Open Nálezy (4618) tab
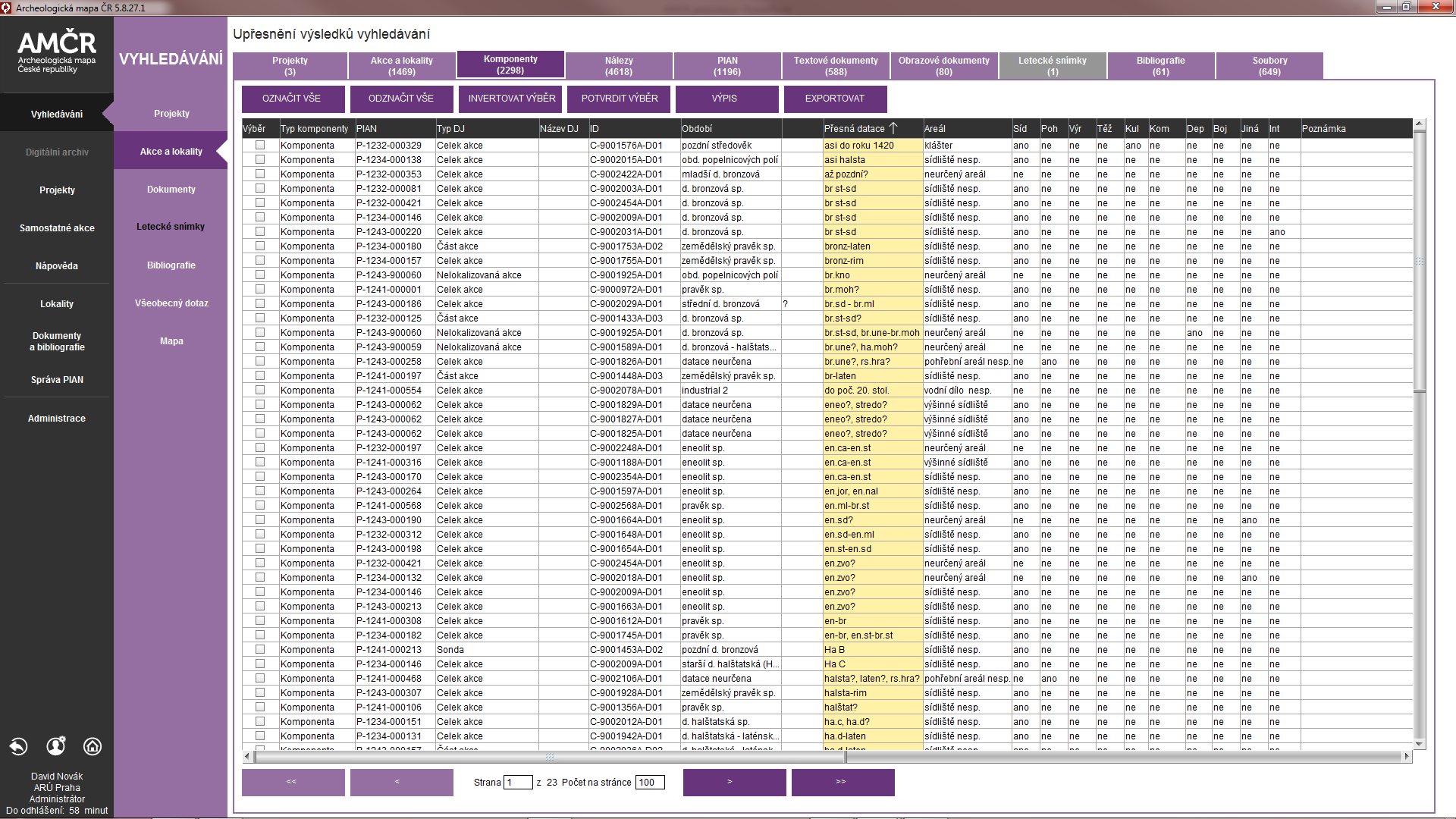Image resolution: width=1456 pixels, height=819 pixels. 619,66
